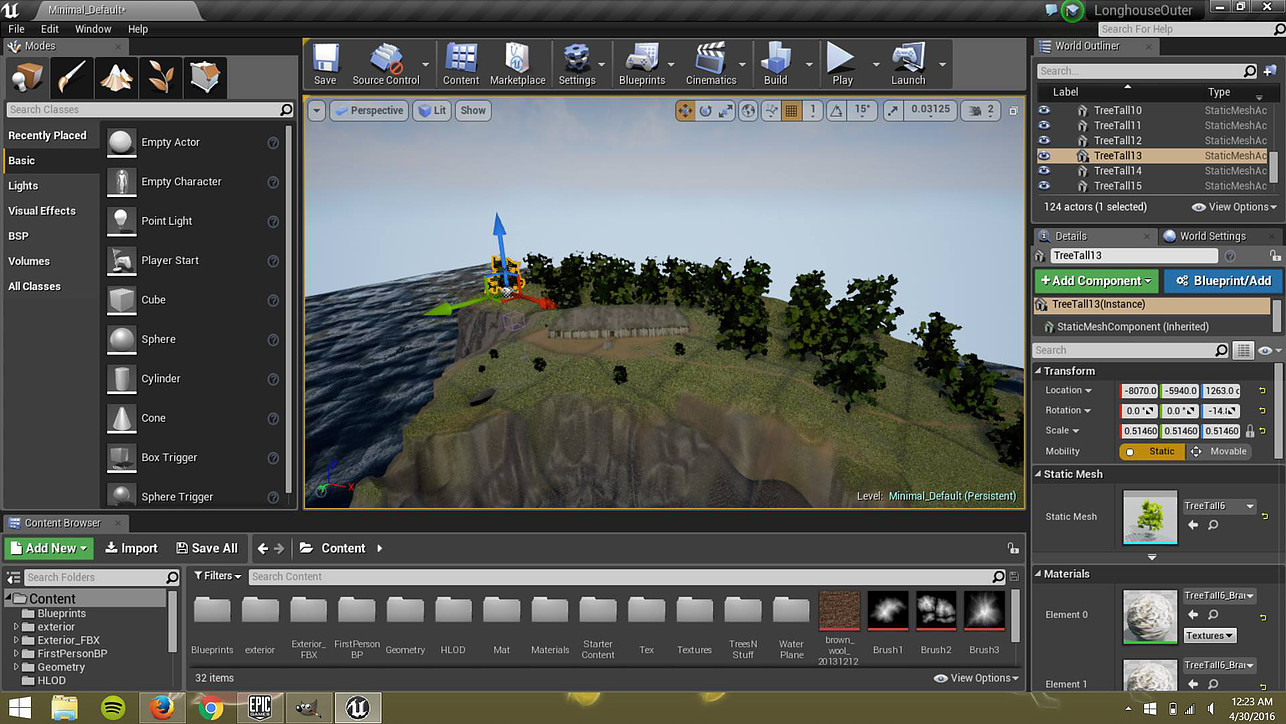Click the Build toolbar icon
This screenshot has width=1286, height=724.
(775, 62)
